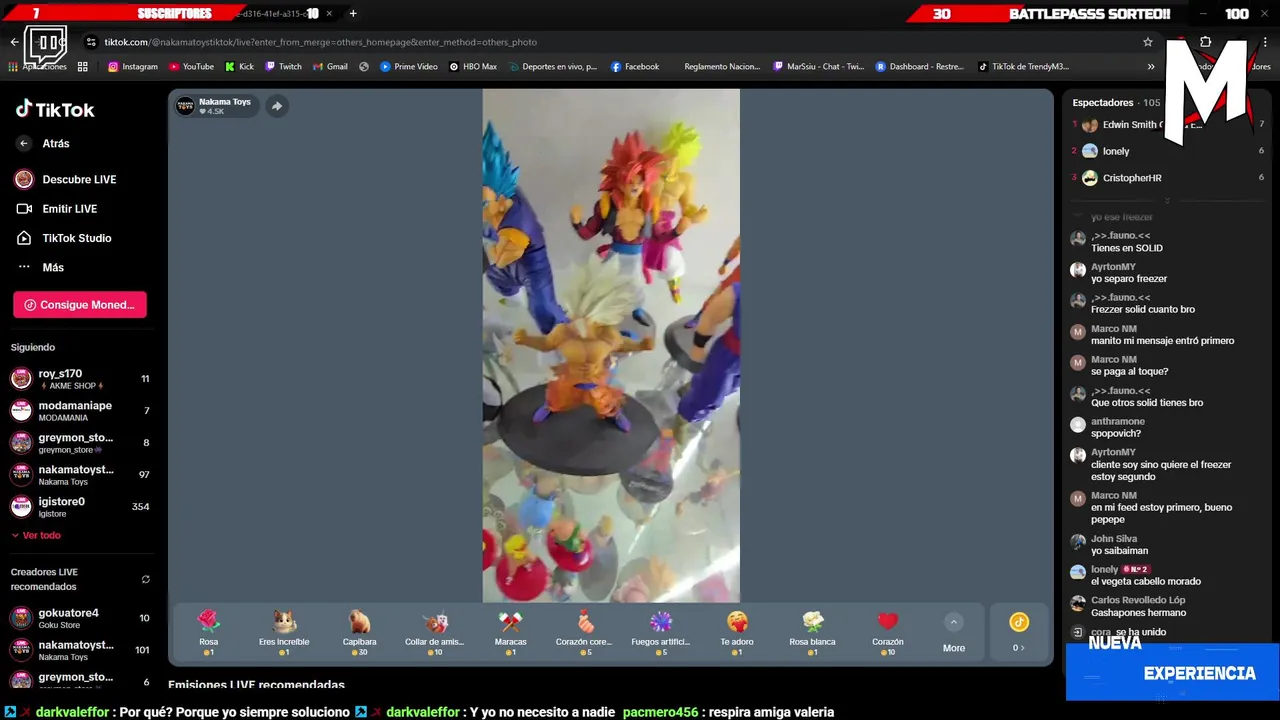The image size is (1280, 720).
Task: Open Dashboard - Restream bookmark
Action: 920,67
